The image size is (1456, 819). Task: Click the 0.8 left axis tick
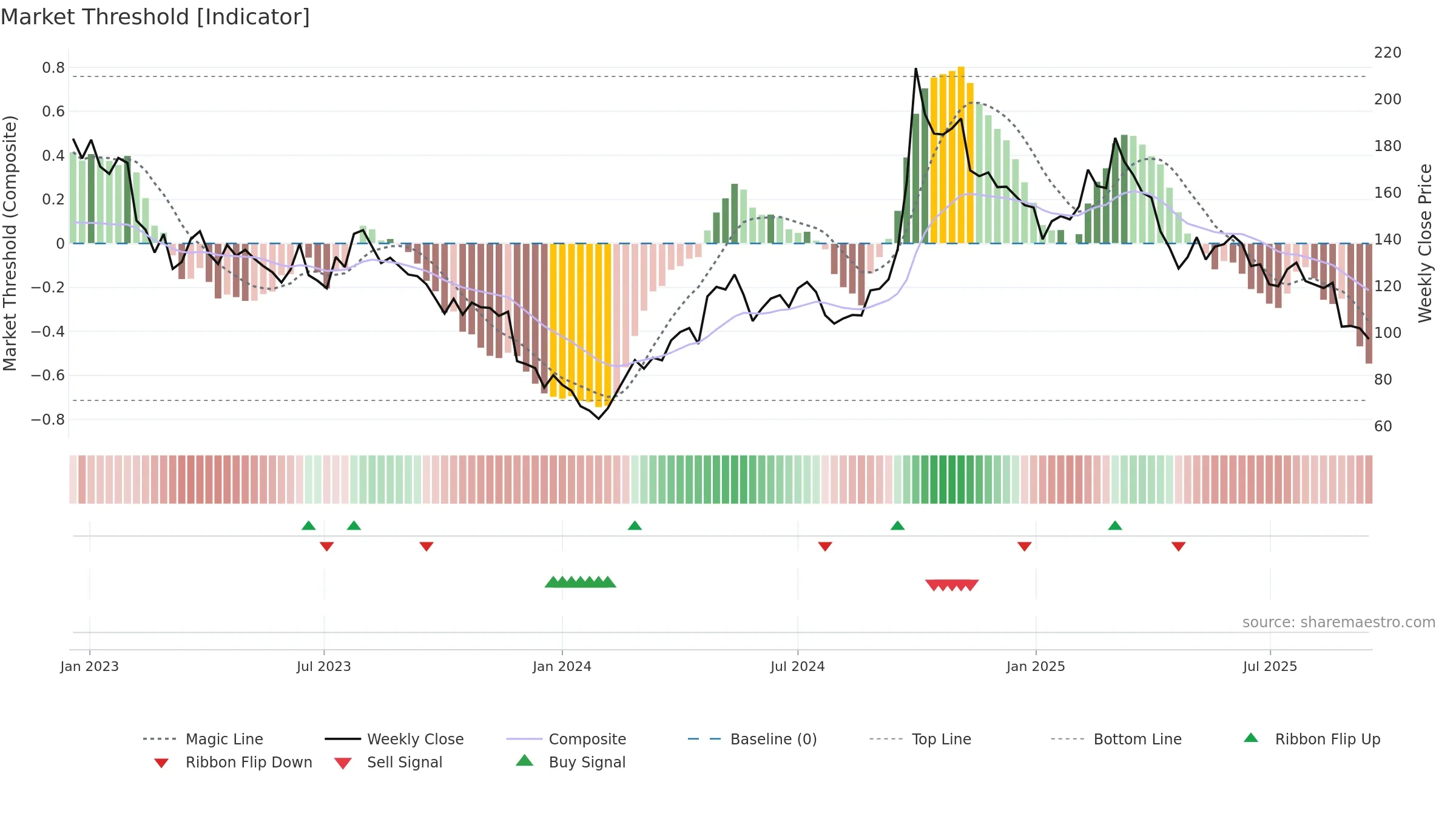click(53, 68)
